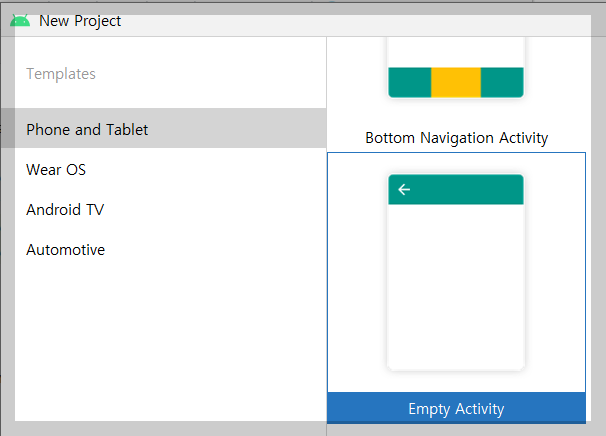Click the left teal tab in navigation preview
Image resolution: width=606 pixels, height=436 pixels.
(x=410, y=82)
